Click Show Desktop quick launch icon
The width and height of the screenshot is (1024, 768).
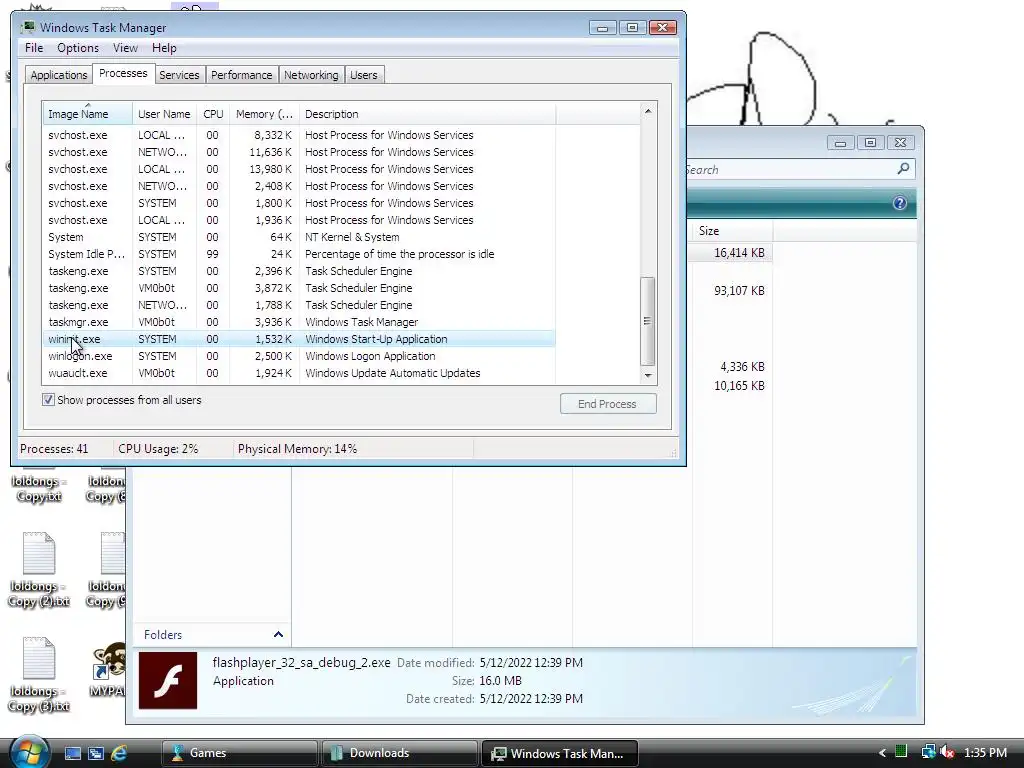pyautogui.click(x=72, y=753)
